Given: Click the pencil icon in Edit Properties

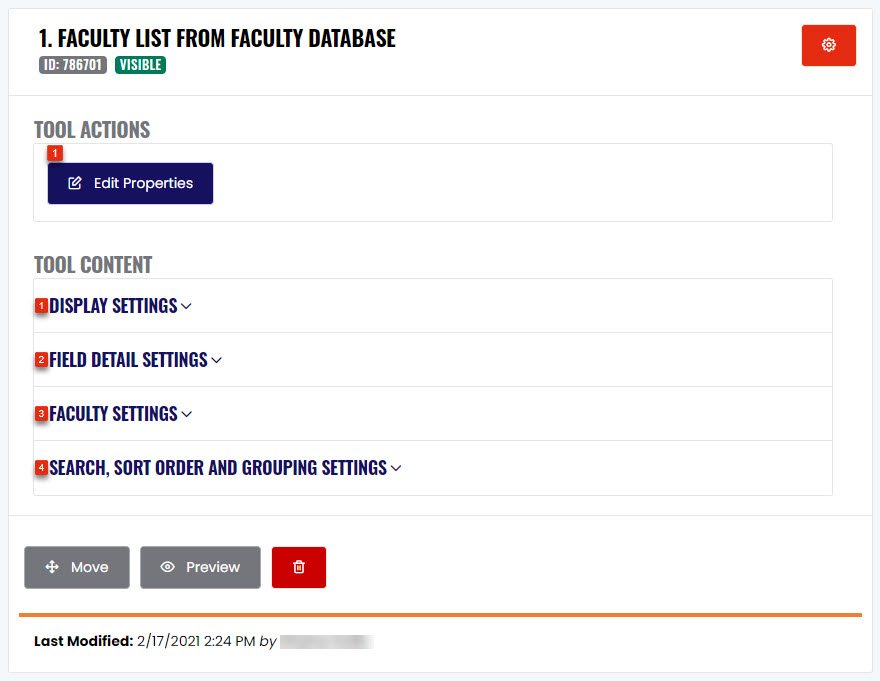Looking at the screenshot, I should click(75, 183).
